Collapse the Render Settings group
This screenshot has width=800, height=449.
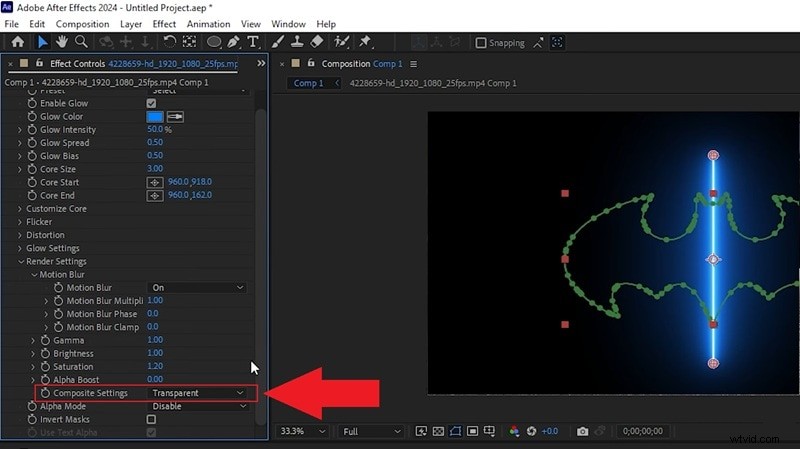[20, 261]
